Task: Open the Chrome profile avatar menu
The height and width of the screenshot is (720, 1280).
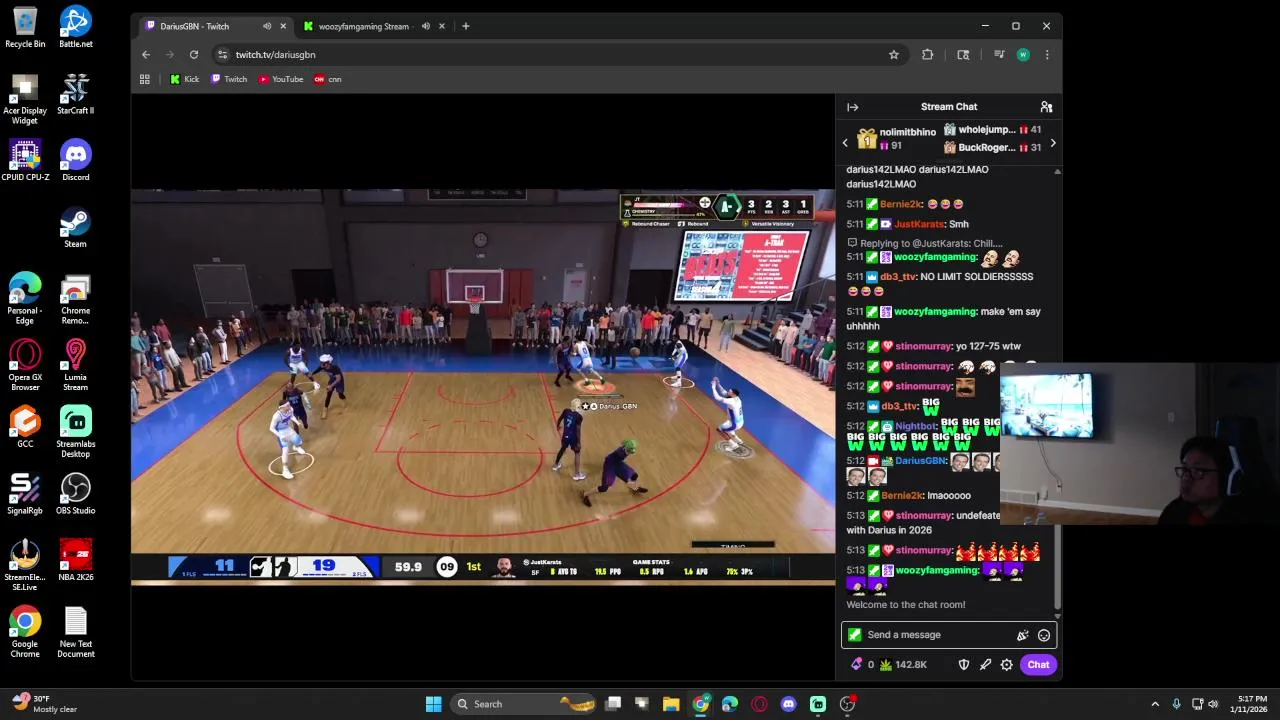Action: pos(1023,55)
